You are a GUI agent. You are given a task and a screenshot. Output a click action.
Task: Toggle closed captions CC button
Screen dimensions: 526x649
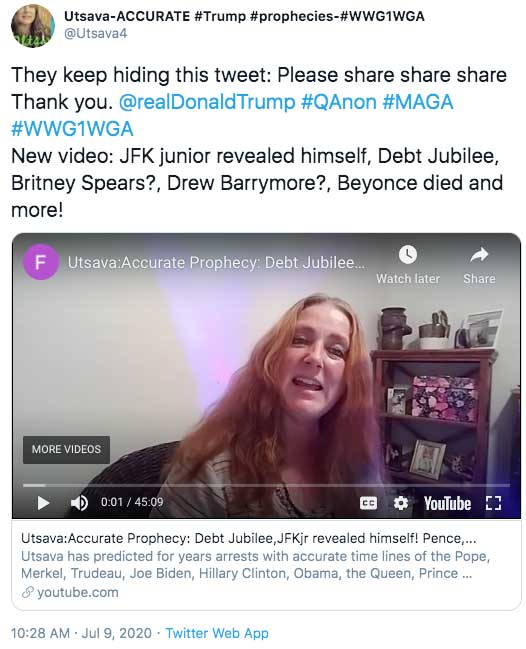coord(368,503)
